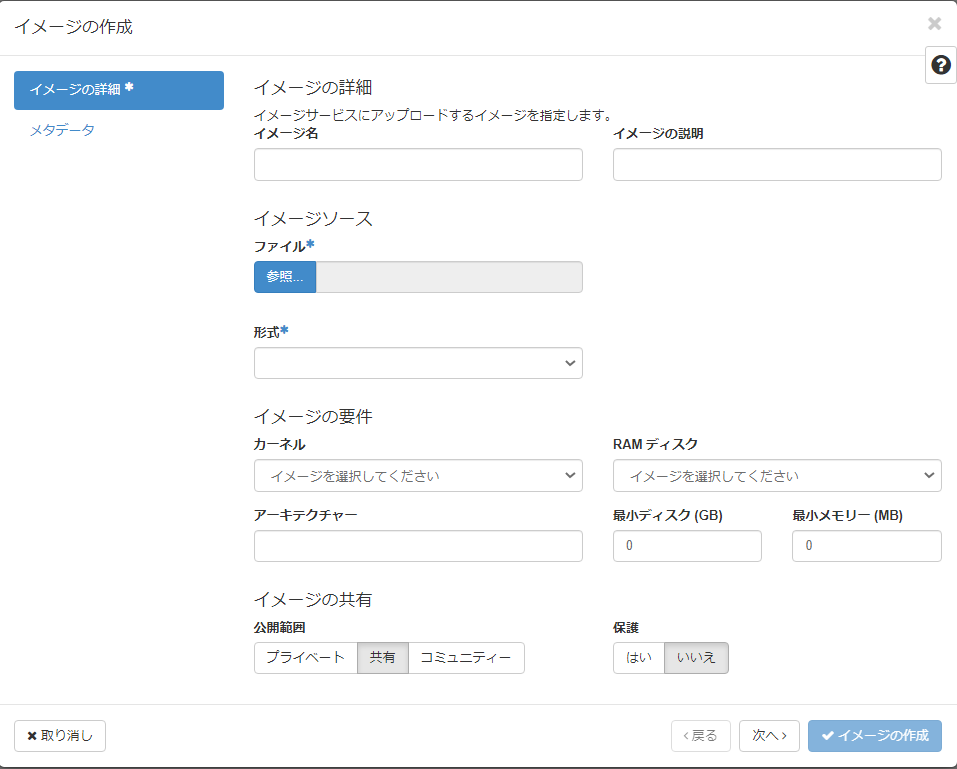Open the 形式 format dropdown

point(418,363)
